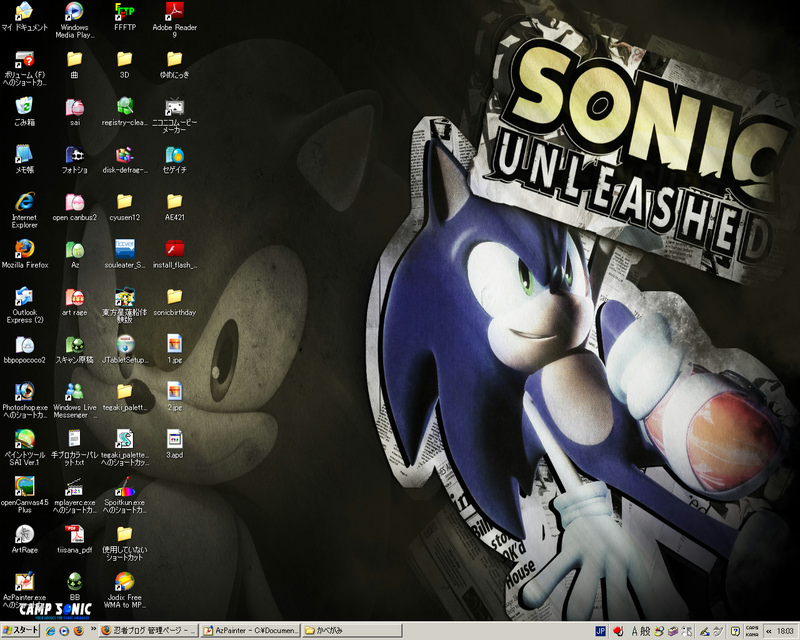Screen dimensions: 800x640
Task: Open the AE421 folder
Action: (174, 201)
